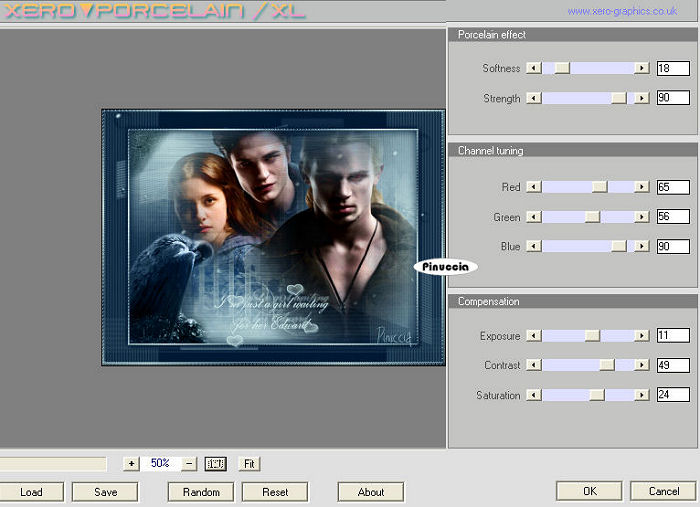
Task: Confirm filter with OK
Action: coord(589,491)
